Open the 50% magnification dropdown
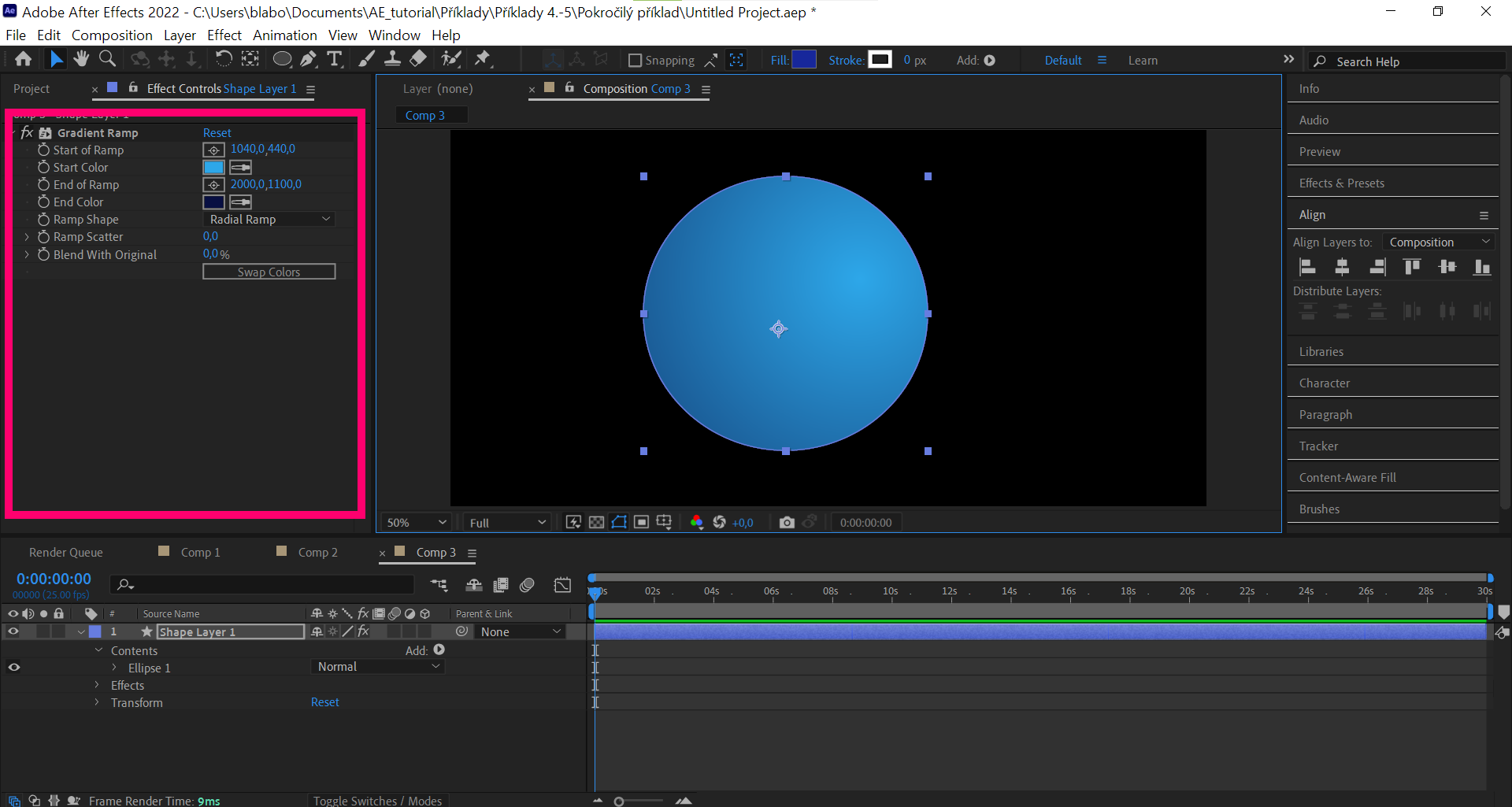This screenshot has width=1512, height=807. [416, 523]
